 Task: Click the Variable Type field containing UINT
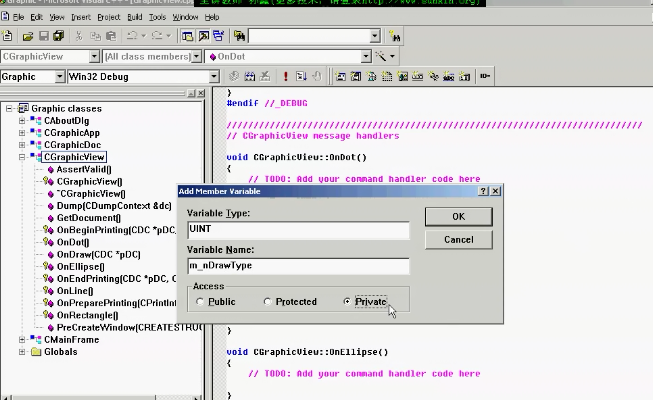pos(298,230)
